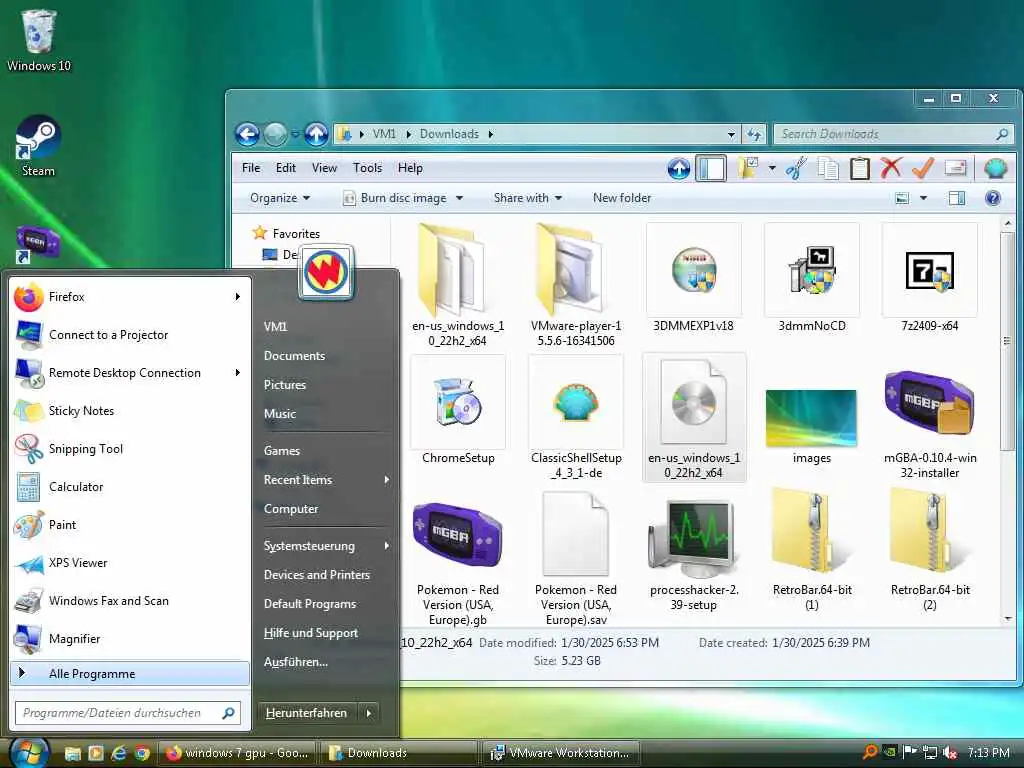This screenshot has width=1024, height=768.
Task: Select the processhacker-2.39-setup file
Action: [x=694, y=555]
